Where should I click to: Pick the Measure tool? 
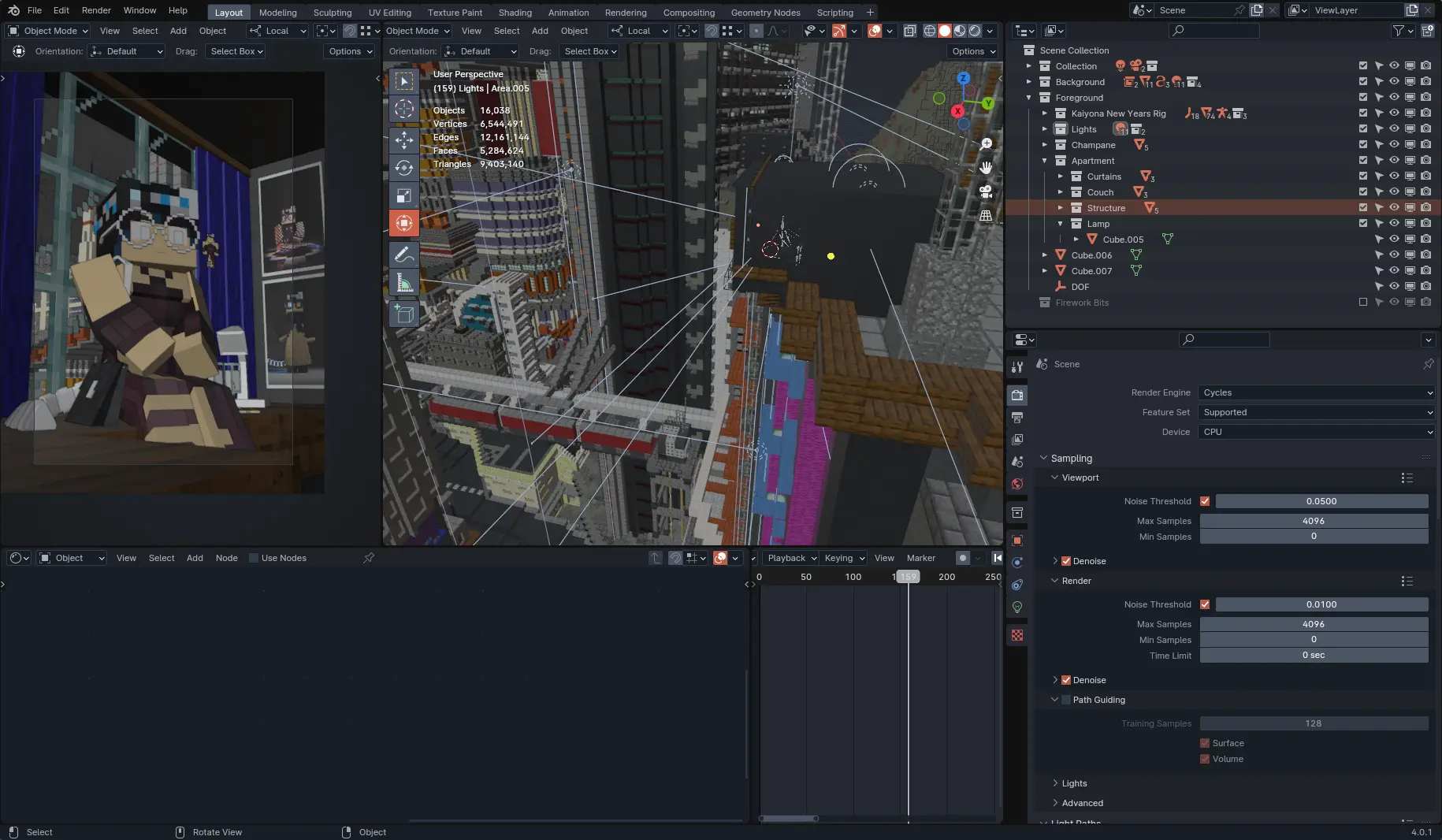[403, 282]
